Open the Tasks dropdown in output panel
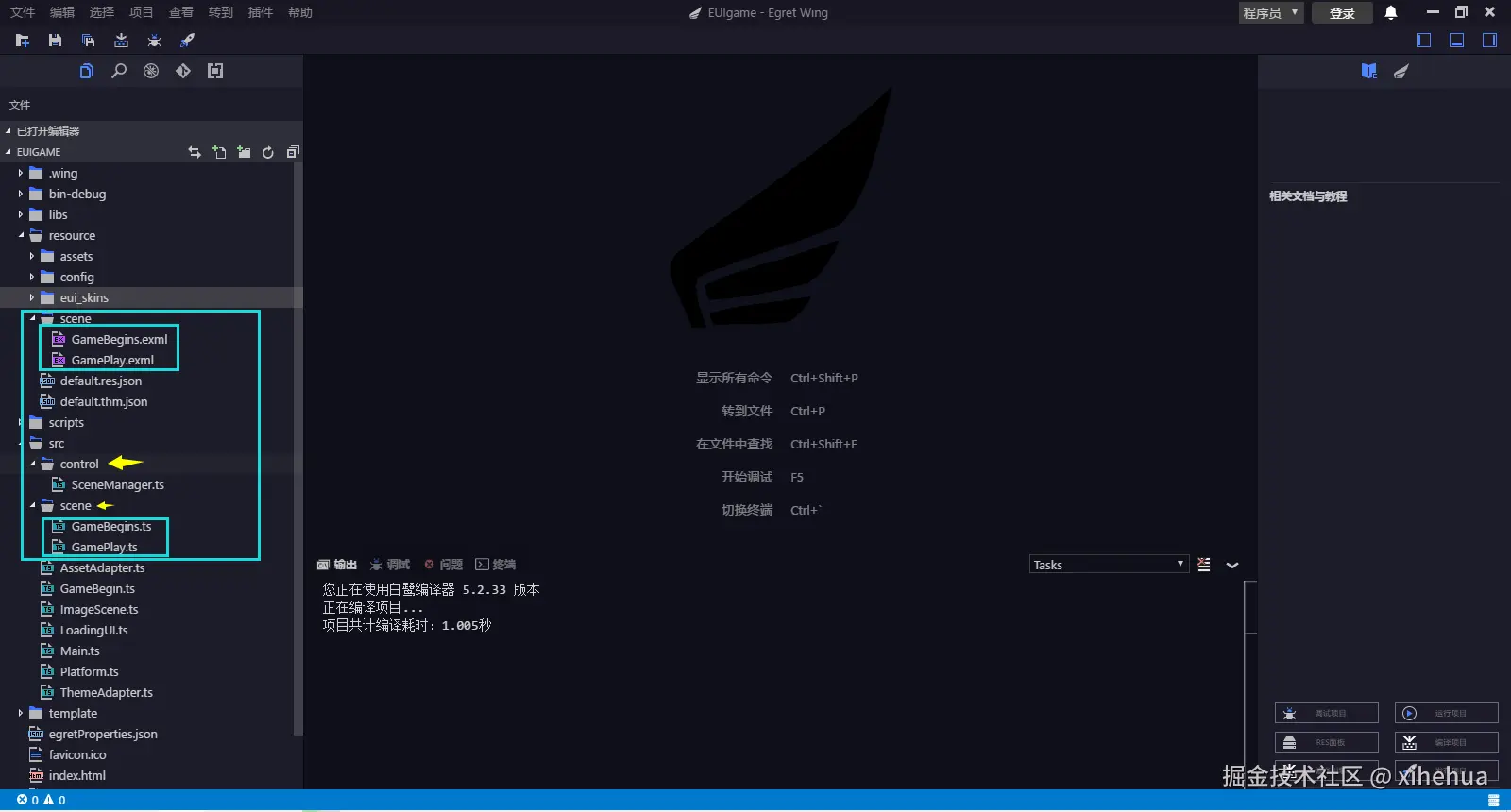 1109,565
